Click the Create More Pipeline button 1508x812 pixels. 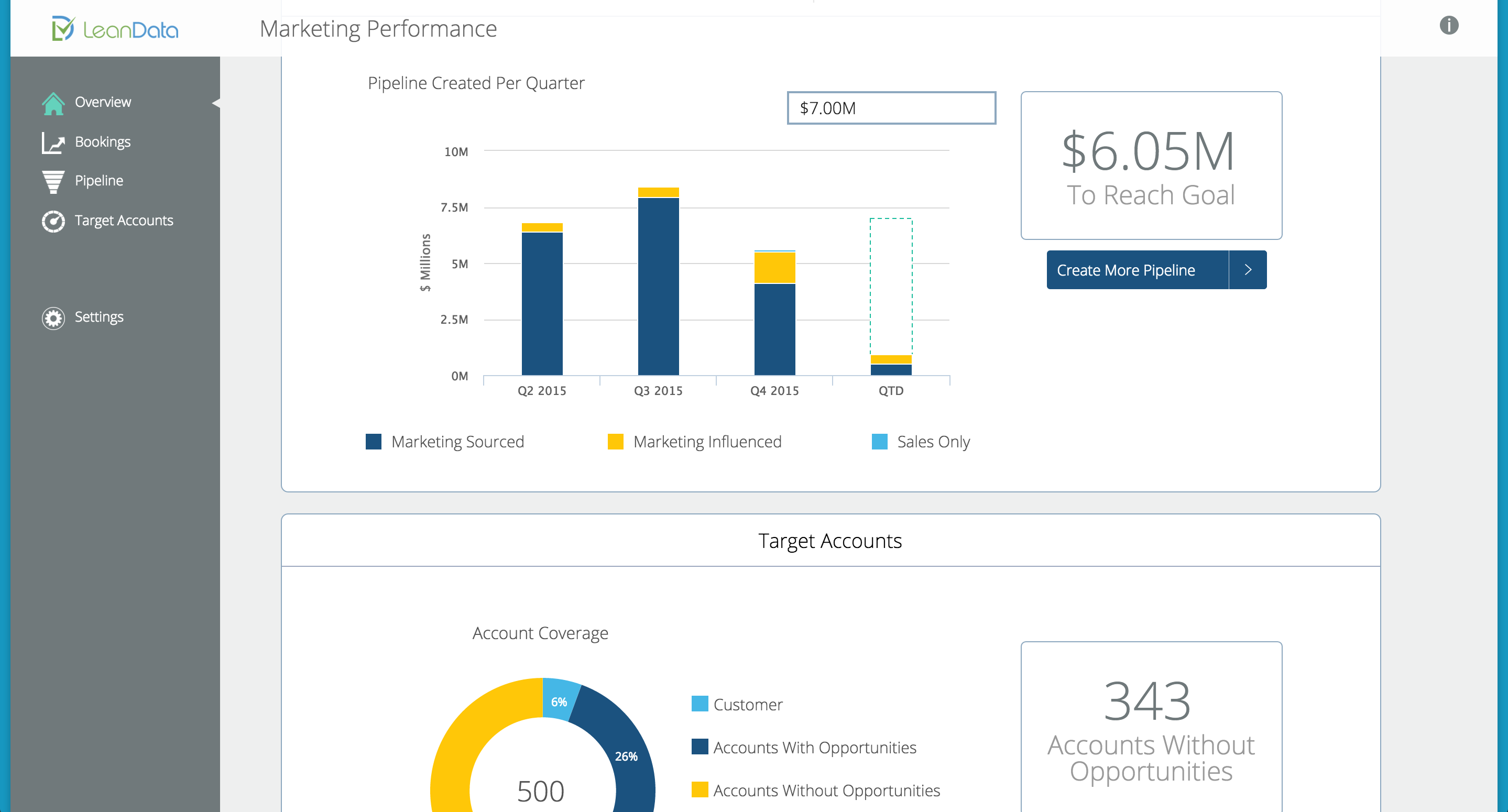1156,270
